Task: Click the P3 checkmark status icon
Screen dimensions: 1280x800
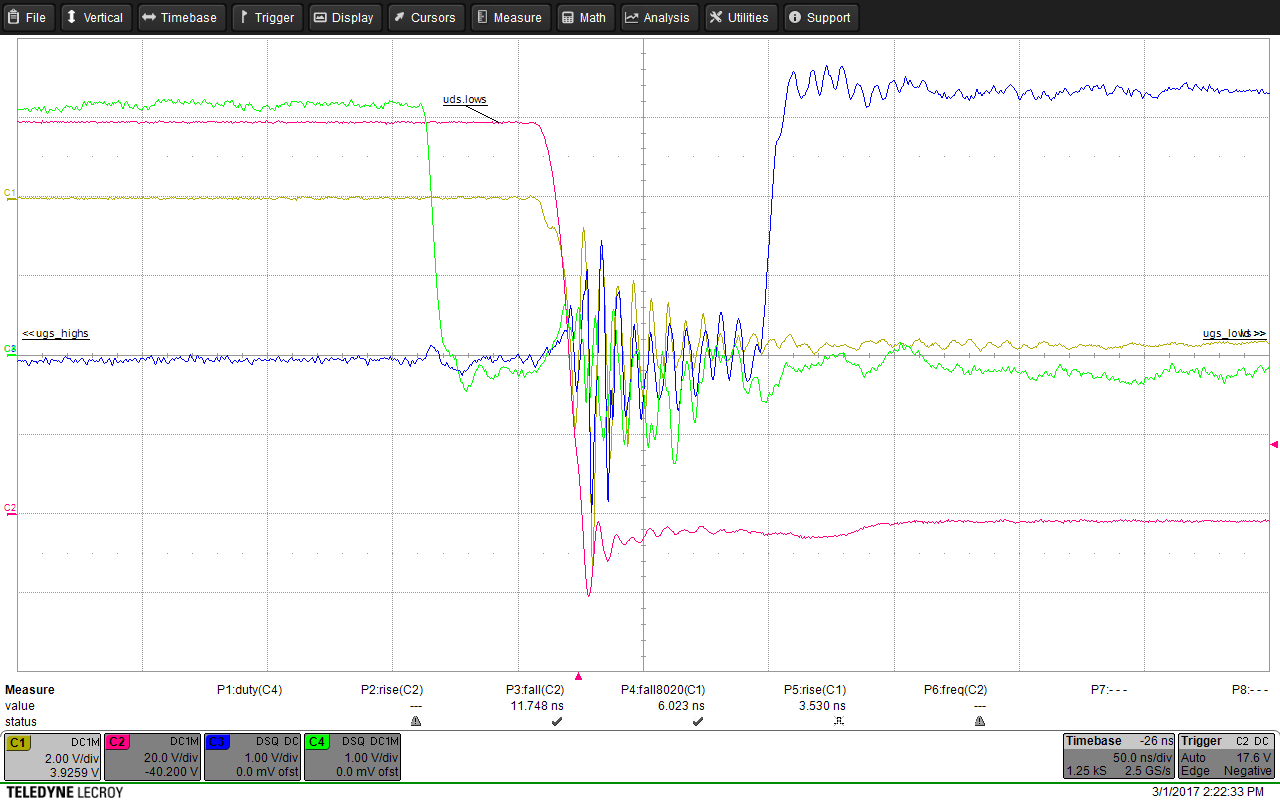Action: (x=557, y=721)
